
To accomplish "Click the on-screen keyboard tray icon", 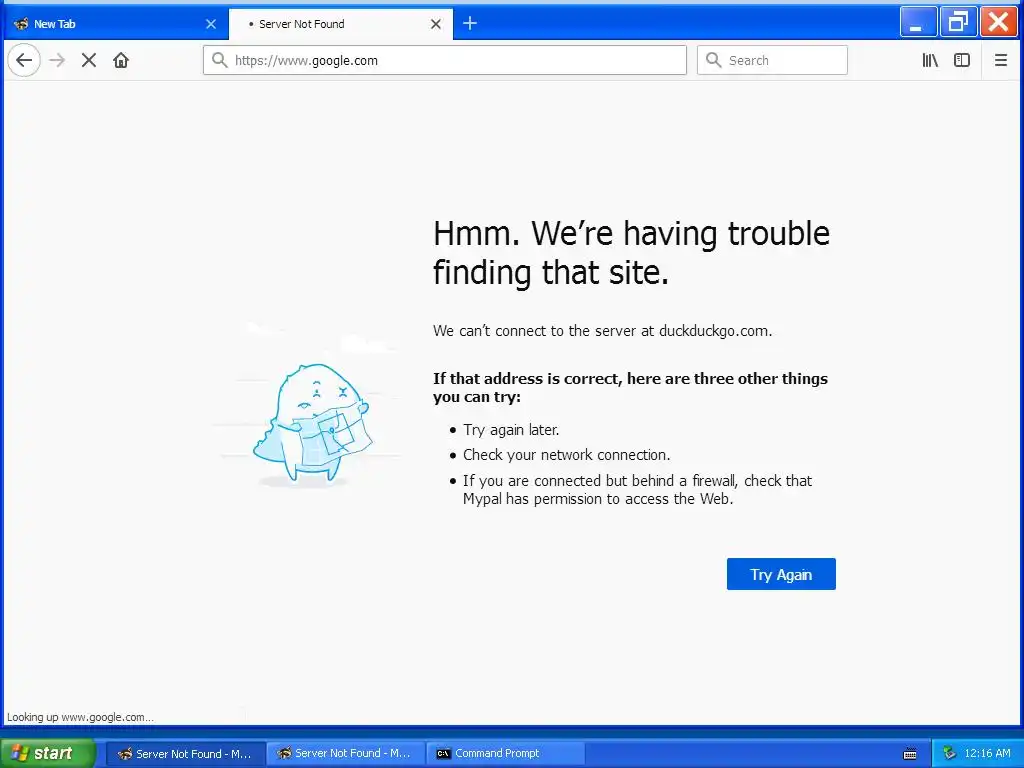I will tap(910, 754).
